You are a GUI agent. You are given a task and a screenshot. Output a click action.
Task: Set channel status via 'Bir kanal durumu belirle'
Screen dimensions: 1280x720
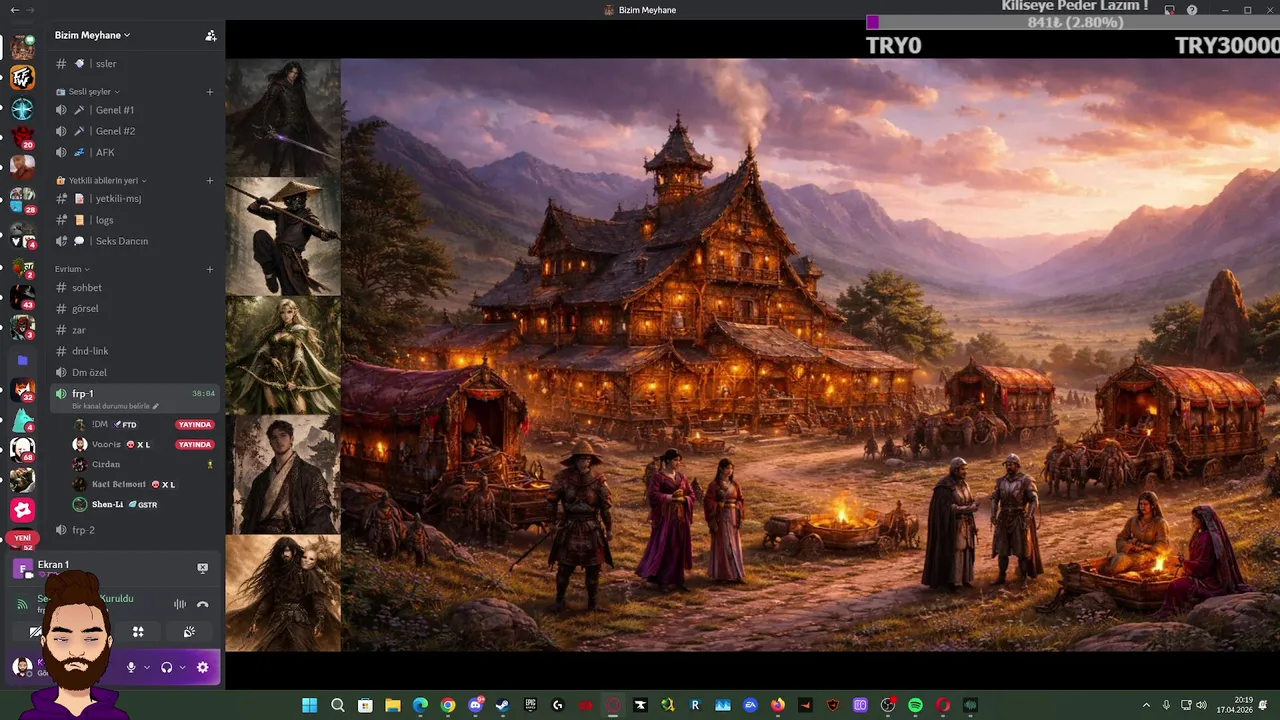tap(114, 406)
